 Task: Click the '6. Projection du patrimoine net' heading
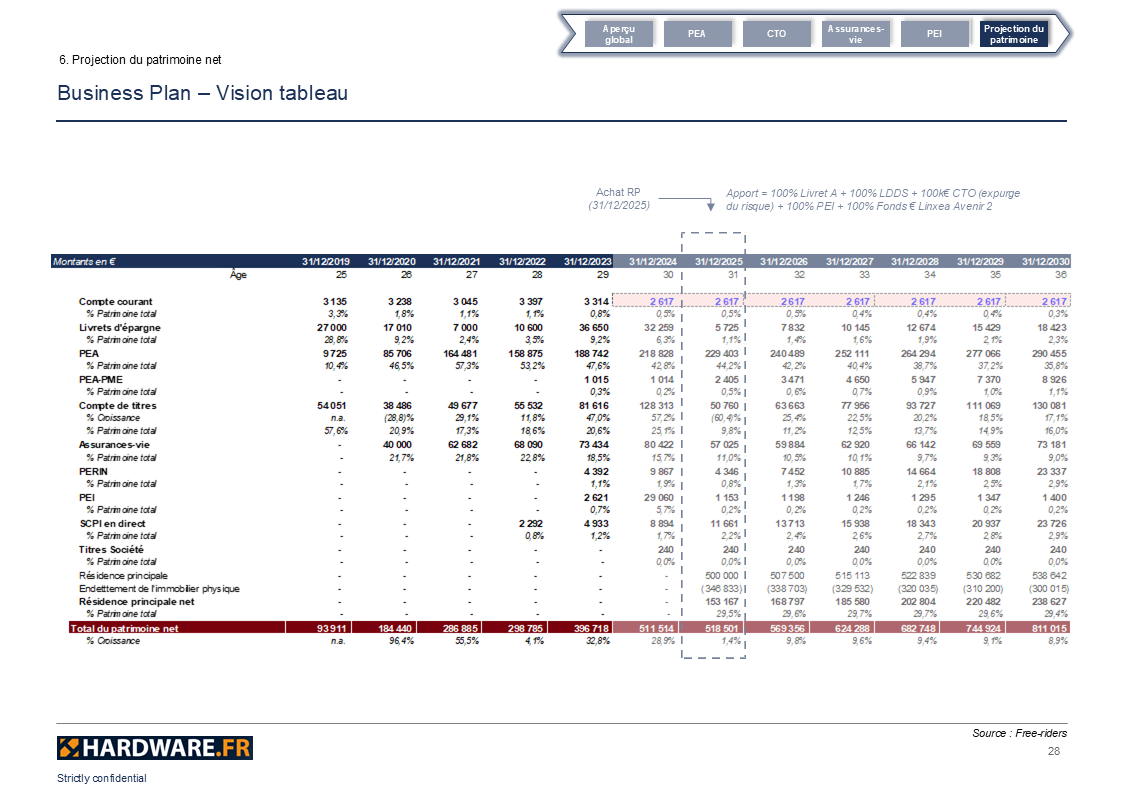tap(140, 60)
